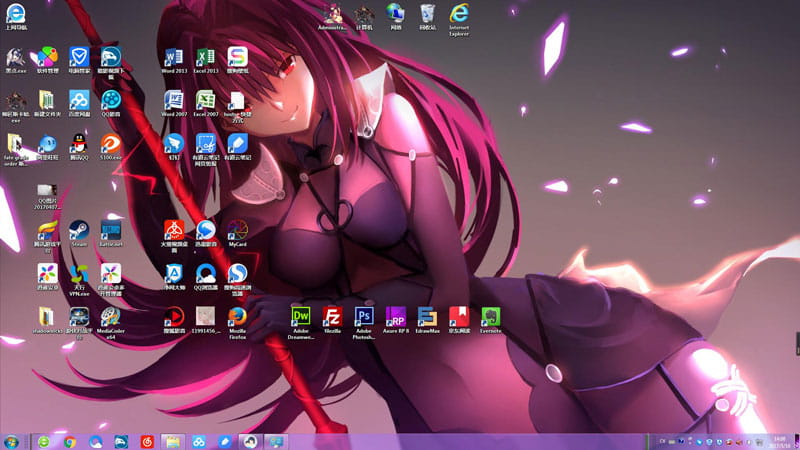800x450 pixels.
Task: Launch Adobe Dreamweaver from the desktop
Action: pyautogui.click(x=301, y=317)
